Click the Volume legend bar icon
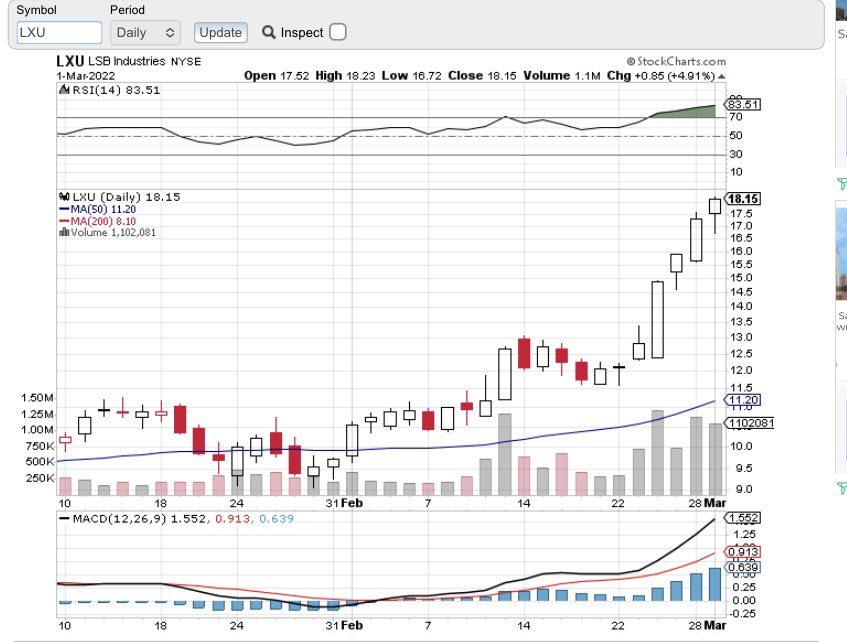The width and height of the screenshot is (847, 642). 64,232
